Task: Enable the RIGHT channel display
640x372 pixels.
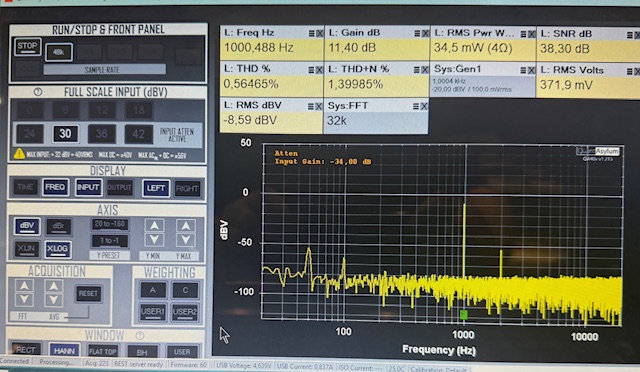Action: pos(187,189)
